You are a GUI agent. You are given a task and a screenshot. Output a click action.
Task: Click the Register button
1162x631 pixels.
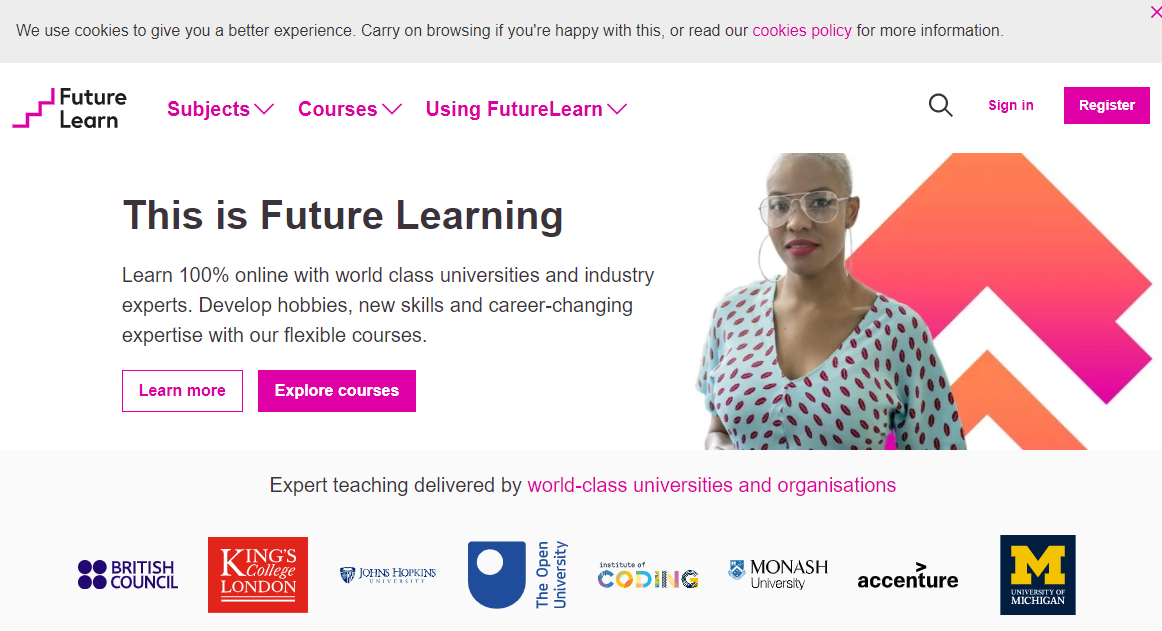(x=1106, y=105)
